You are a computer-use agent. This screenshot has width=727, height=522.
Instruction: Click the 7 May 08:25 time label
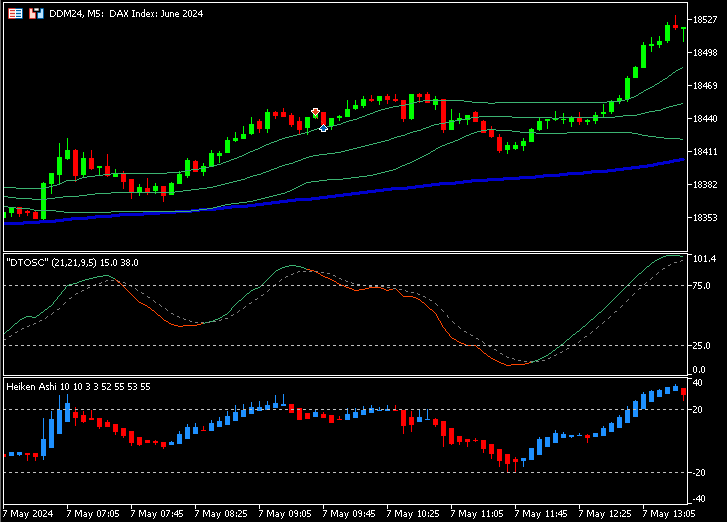point(221,514)
